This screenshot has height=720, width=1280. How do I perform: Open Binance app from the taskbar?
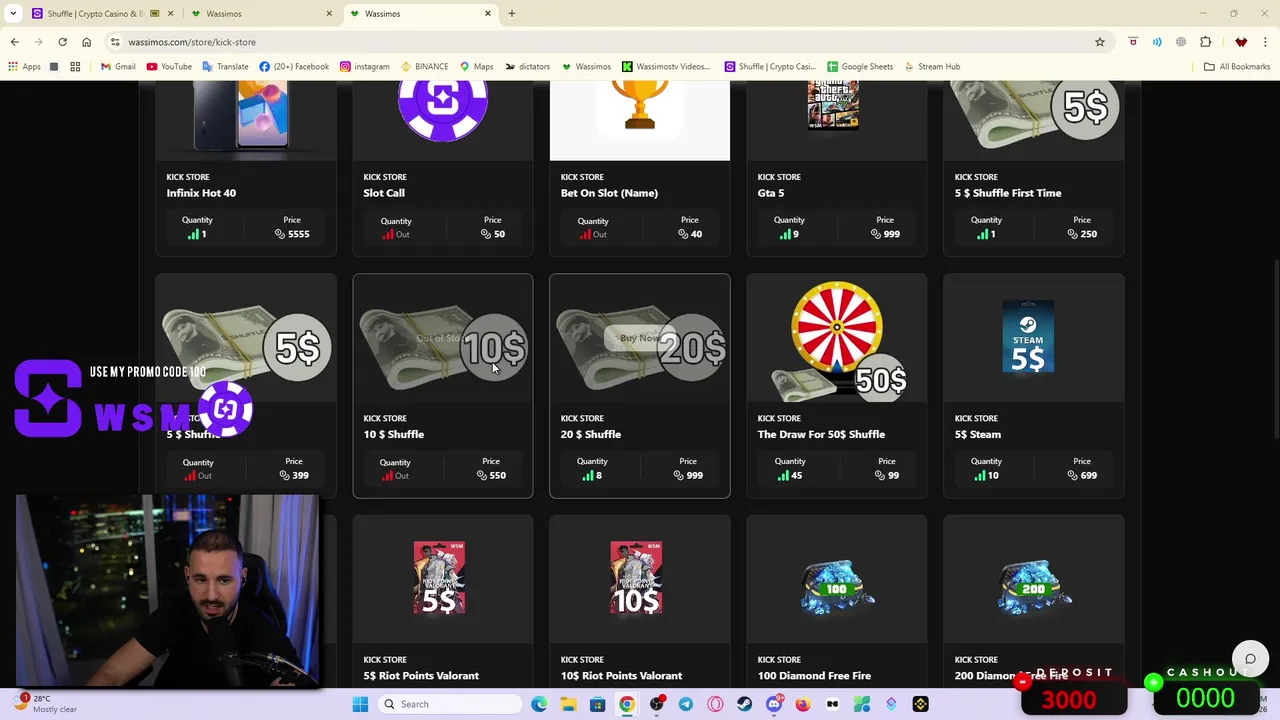(x=920, y=704)
